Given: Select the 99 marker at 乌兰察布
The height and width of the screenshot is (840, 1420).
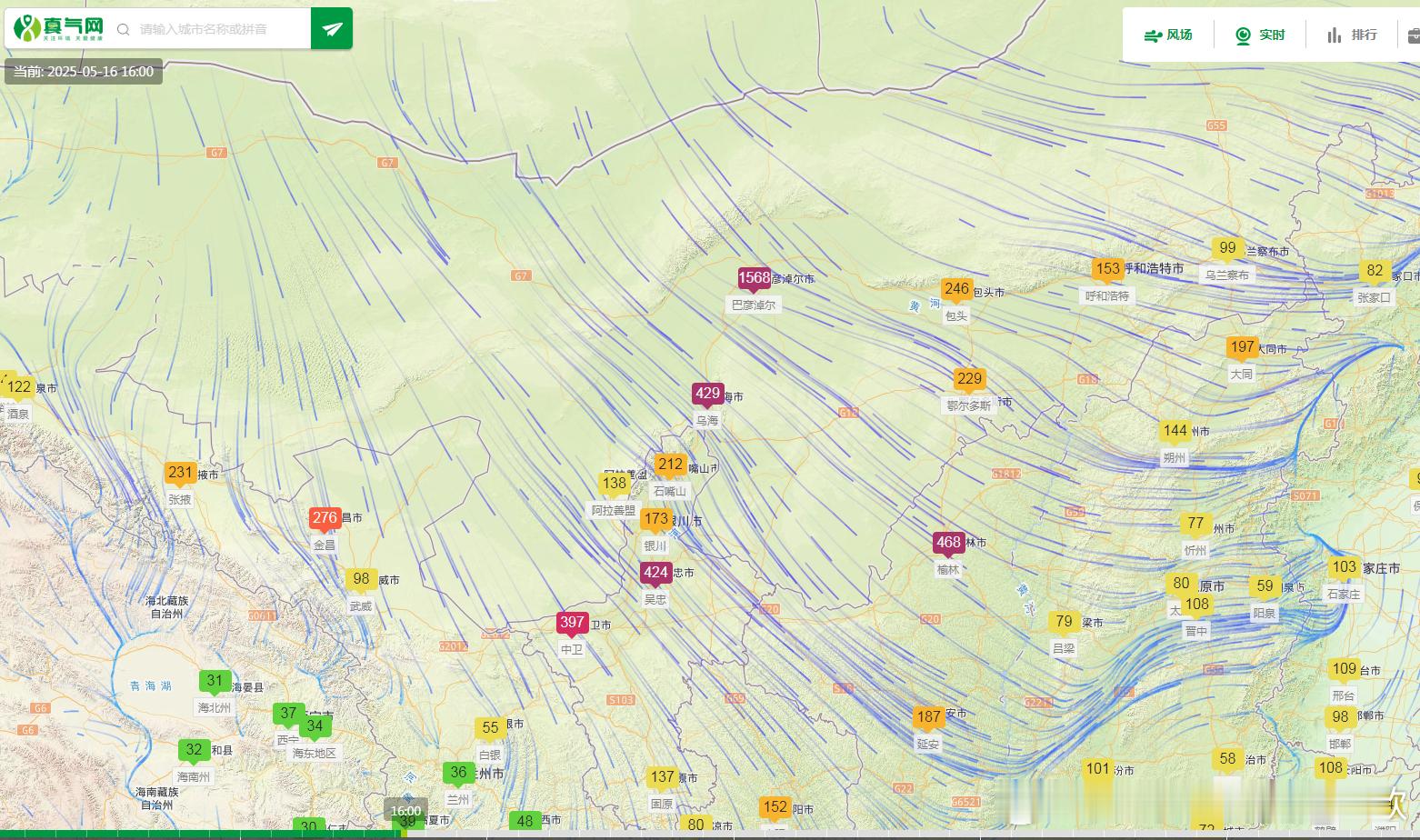Looking at the screenshot, I should [1227, 248].
